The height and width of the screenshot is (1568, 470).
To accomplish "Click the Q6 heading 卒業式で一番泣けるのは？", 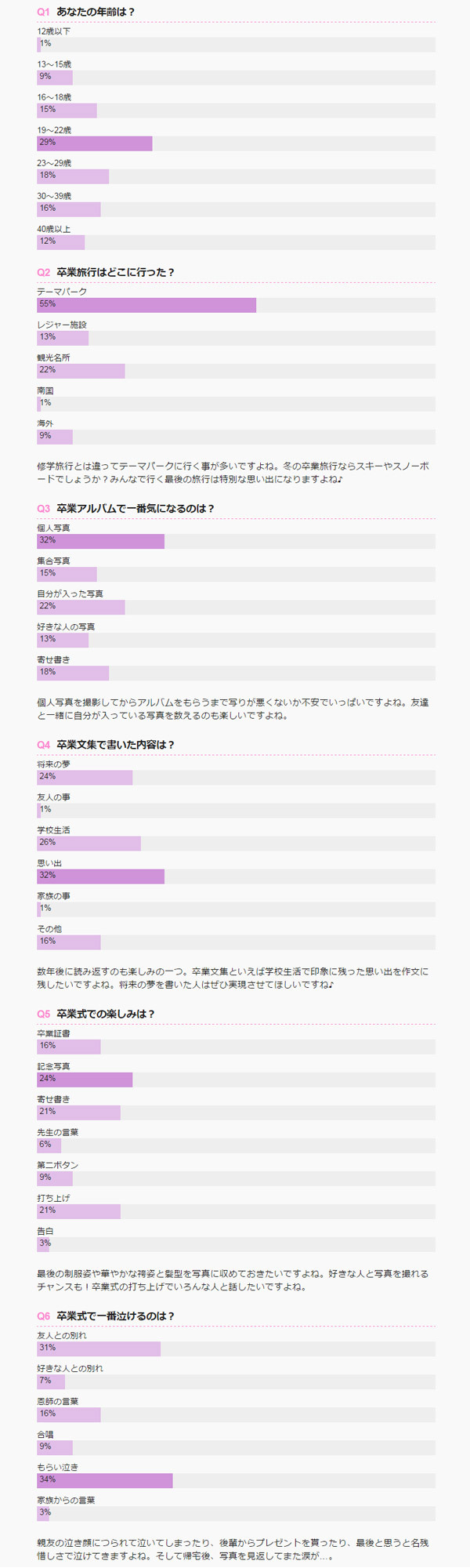I will coord(115,1316).
